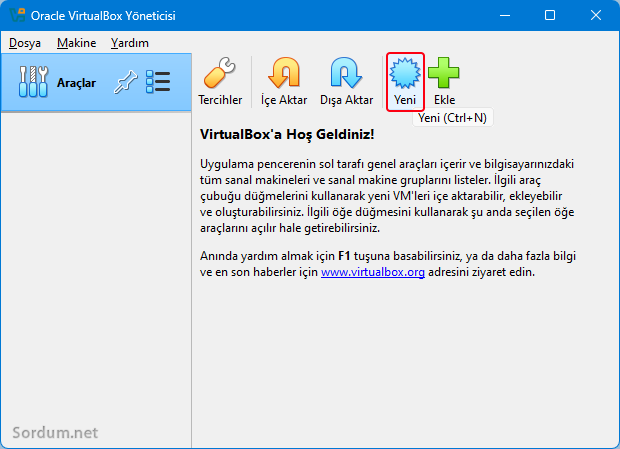Open the list menu icon beside Araçlar
This screenshot has width=620, height=449.
158,82
